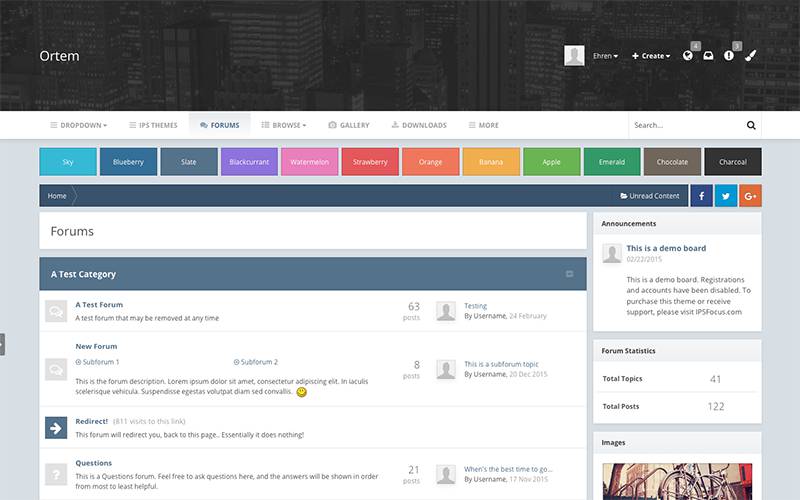800x500 pixels.
Task: Click the Home breadcrumb
Action: (57, 196)
